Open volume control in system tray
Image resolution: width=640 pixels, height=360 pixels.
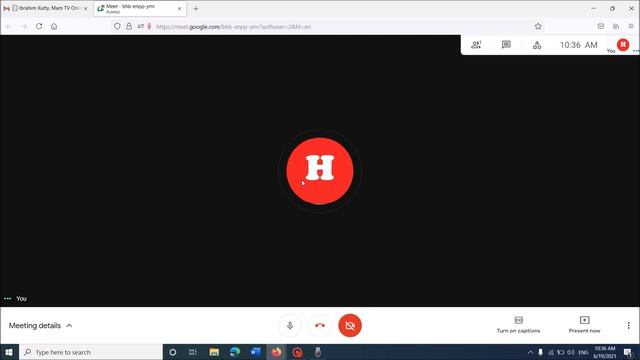[x=571, y=352]
